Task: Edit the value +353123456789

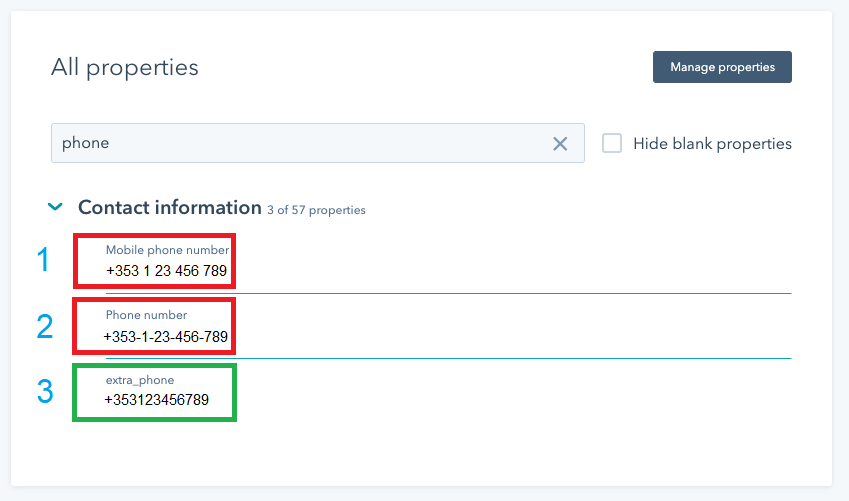Action: pyautogui.click(x=156, y=400)
